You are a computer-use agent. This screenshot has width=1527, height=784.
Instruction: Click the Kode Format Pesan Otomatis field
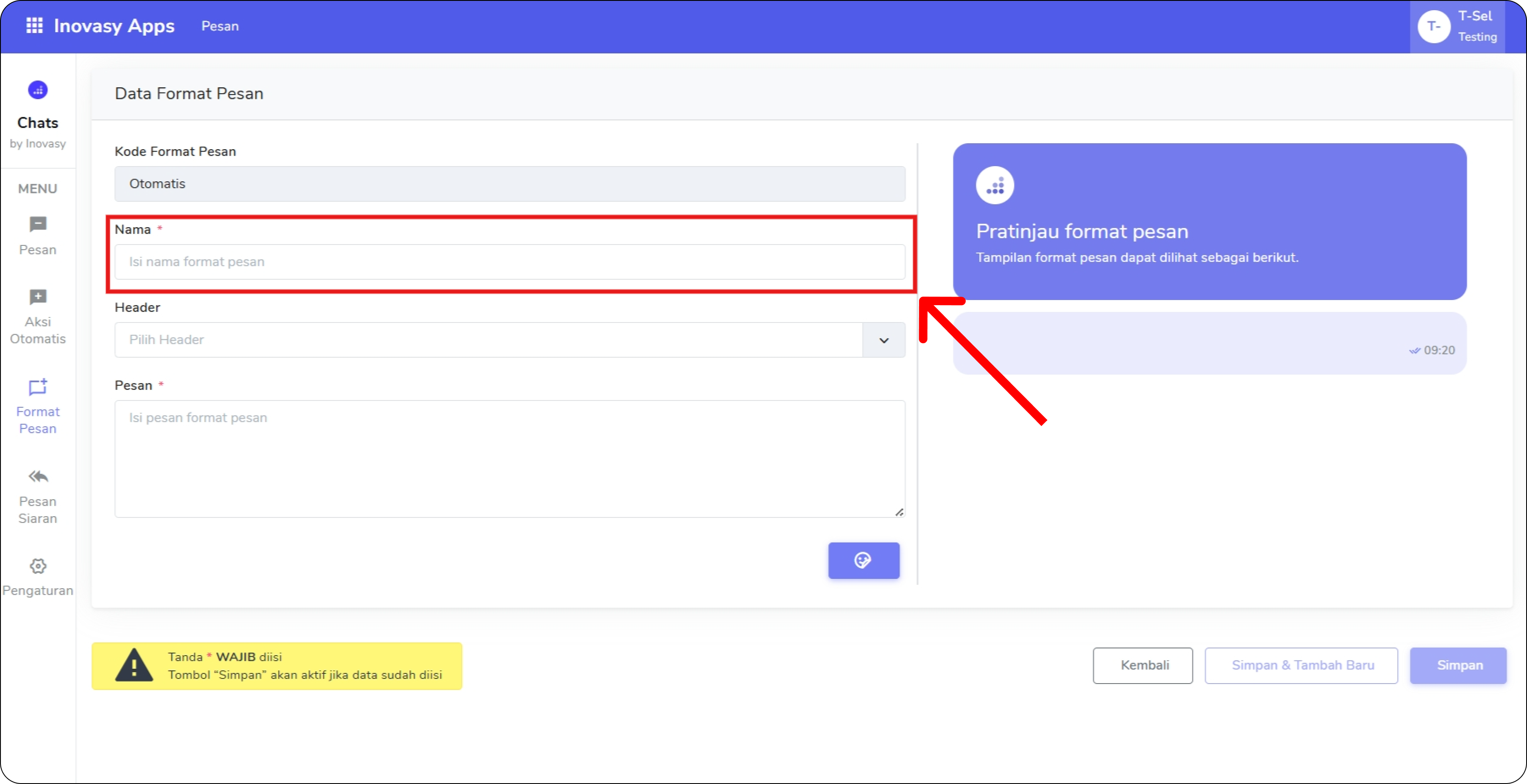(509, 183)
